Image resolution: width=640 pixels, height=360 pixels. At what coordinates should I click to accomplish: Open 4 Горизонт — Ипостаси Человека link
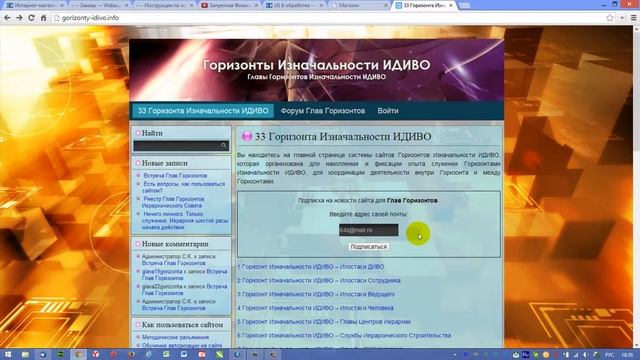point(316,308)
